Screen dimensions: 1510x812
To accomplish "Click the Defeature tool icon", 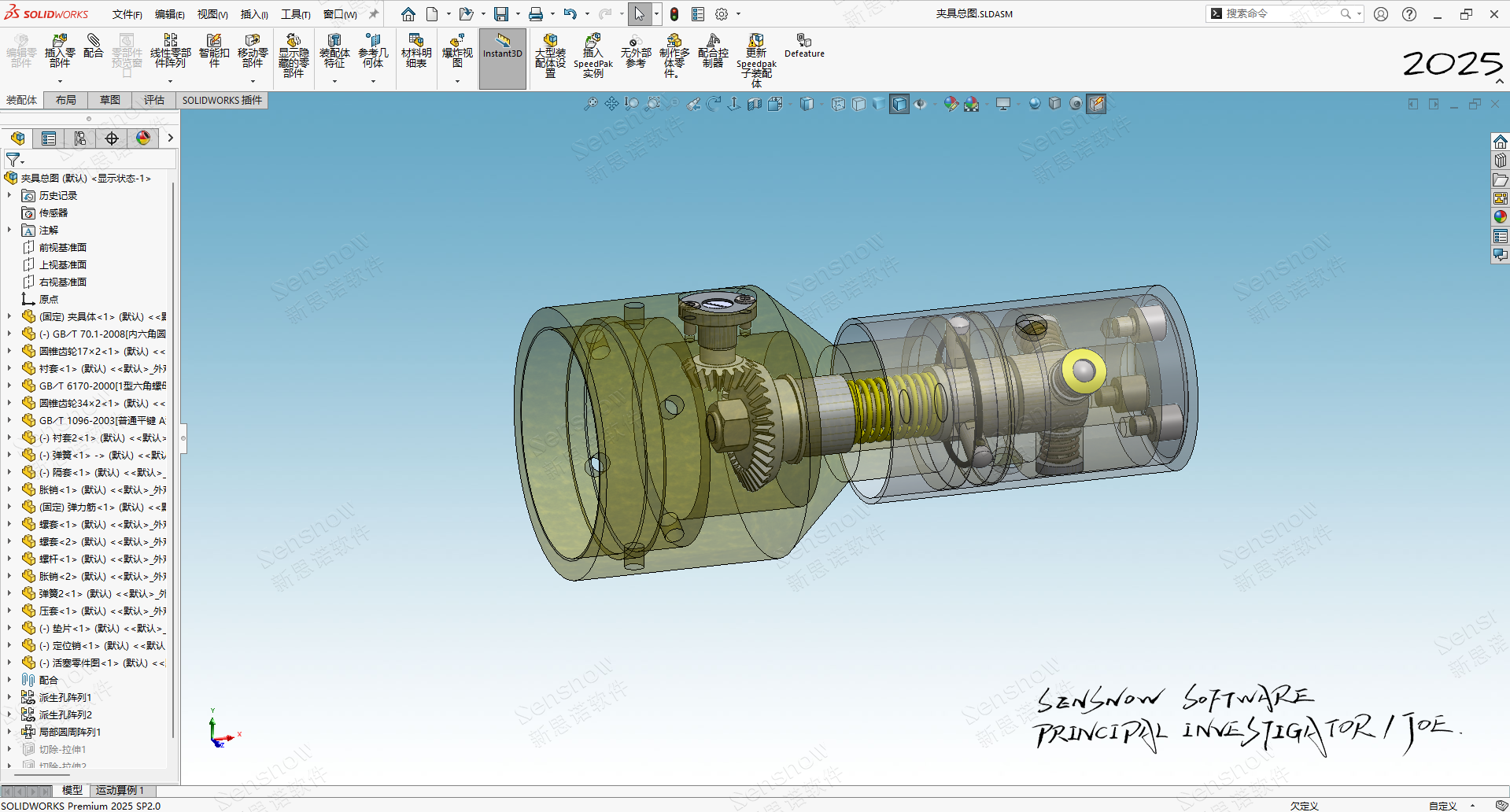I will (x=804, y=46).
